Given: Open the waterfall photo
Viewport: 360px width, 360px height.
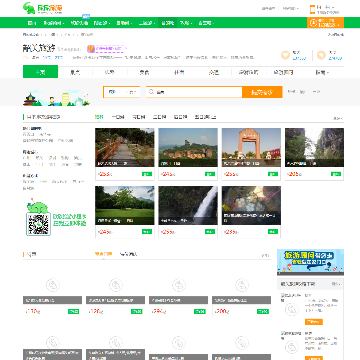Looking at the screenshot, I should 188,205.
